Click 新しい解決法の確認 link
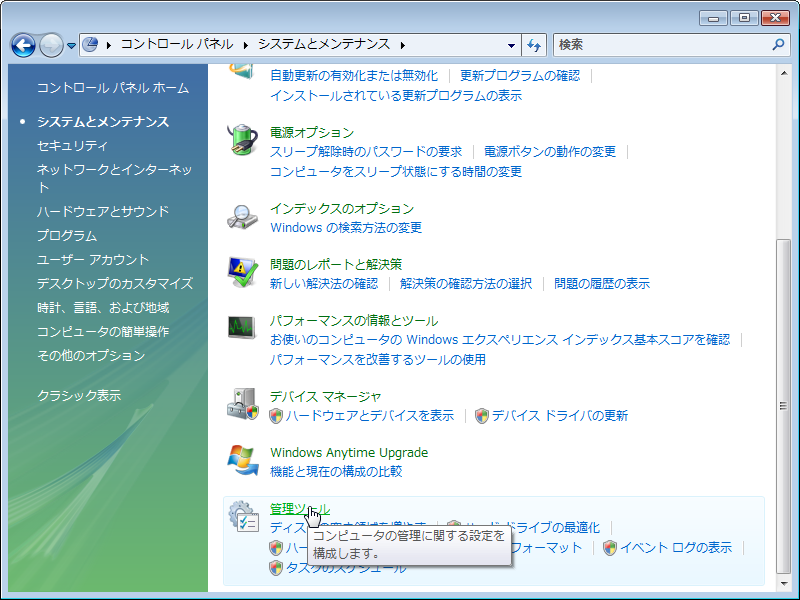 coord(324,283)
